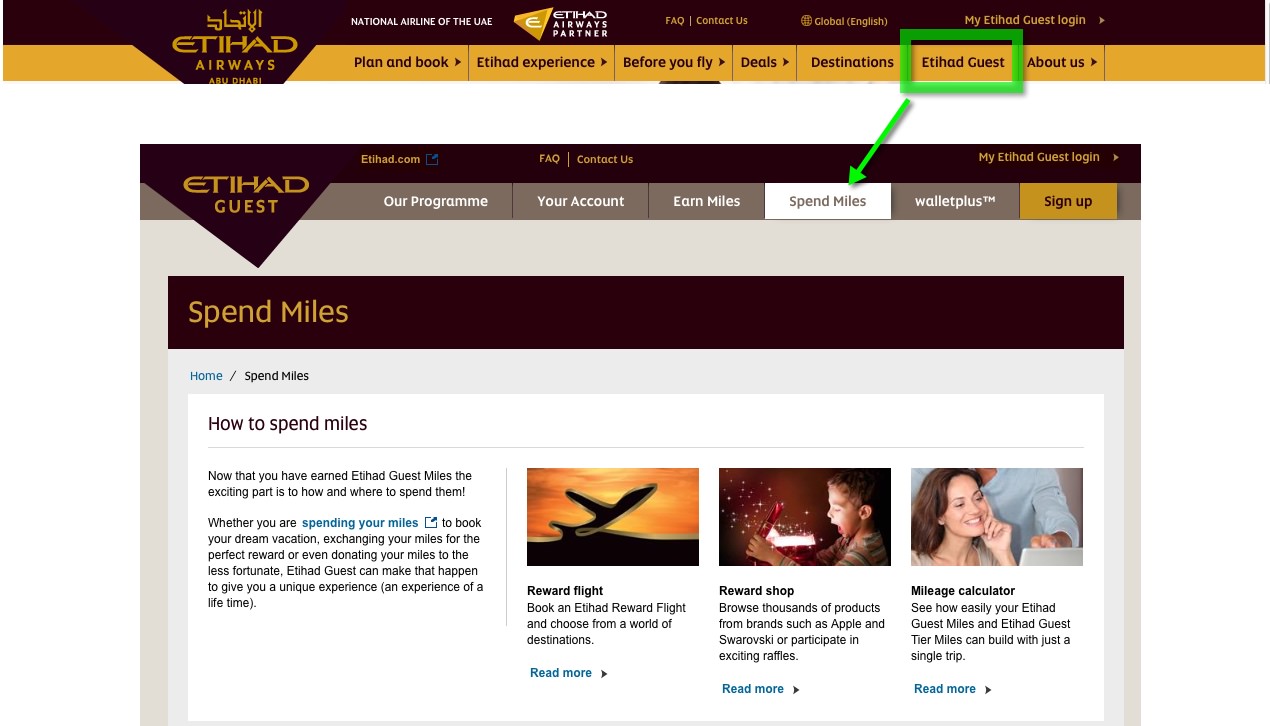Click the arrow beside lower My Etihad Guest login
1270x726 pixels.
click(x=1116, y=157)
